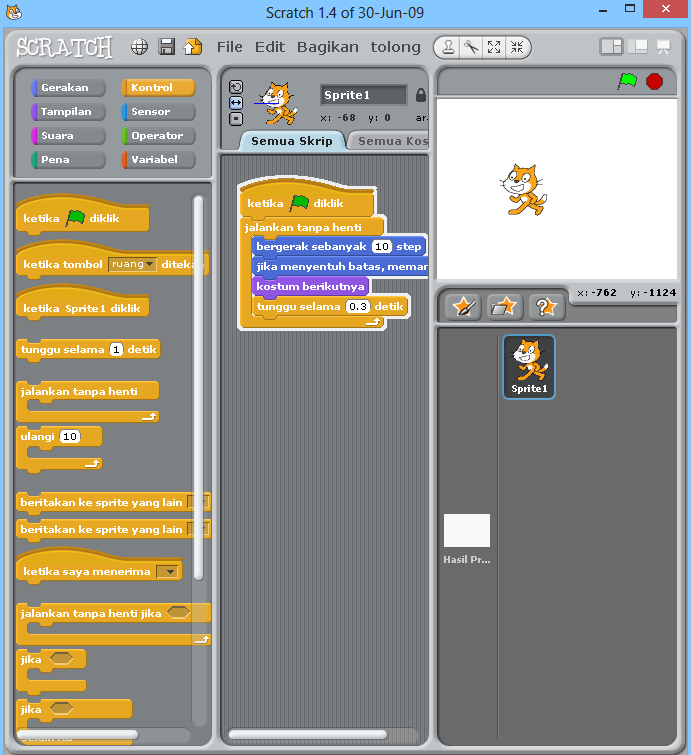The width and height of the screenshot is (691, 755).
Task: Set rotation style to can rotate
Action: coord(236,87)
